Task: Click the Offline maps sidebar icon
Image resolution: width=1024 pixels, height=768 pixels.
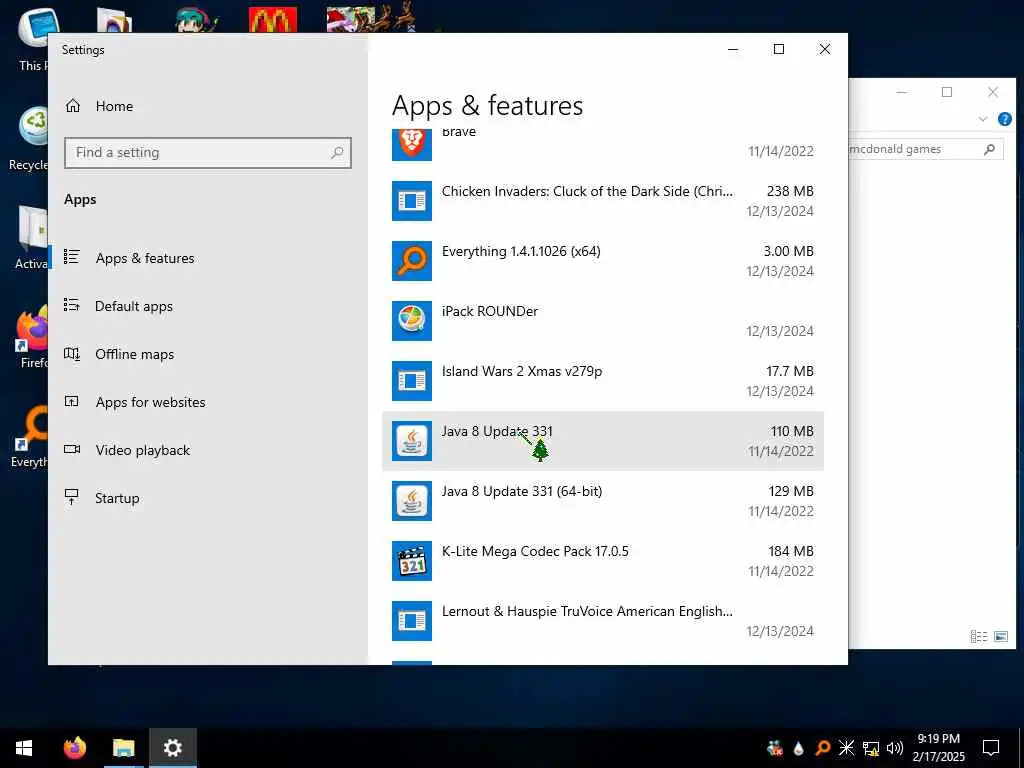Action: [72, 354]
